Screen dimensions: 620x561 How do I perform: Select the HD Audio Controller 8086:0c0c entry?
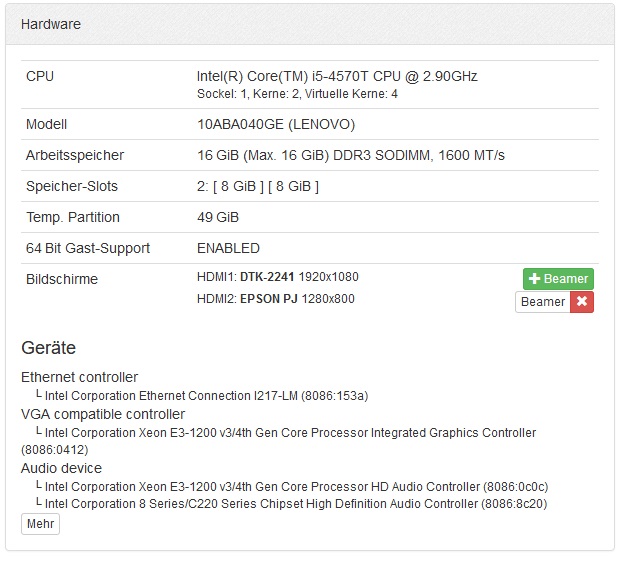point(290,486)
